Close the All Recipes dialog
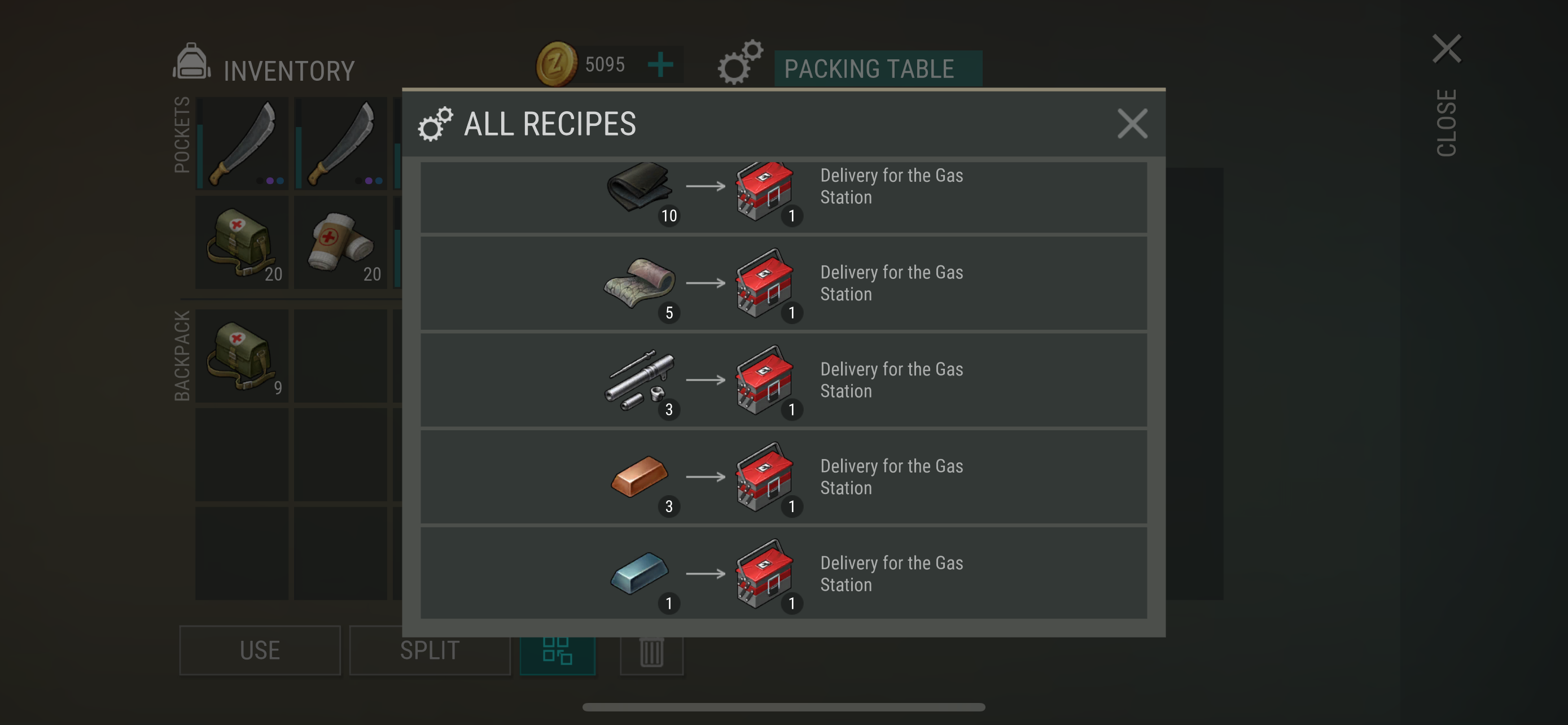The image size is (1568, 725). click(1132, 124)
